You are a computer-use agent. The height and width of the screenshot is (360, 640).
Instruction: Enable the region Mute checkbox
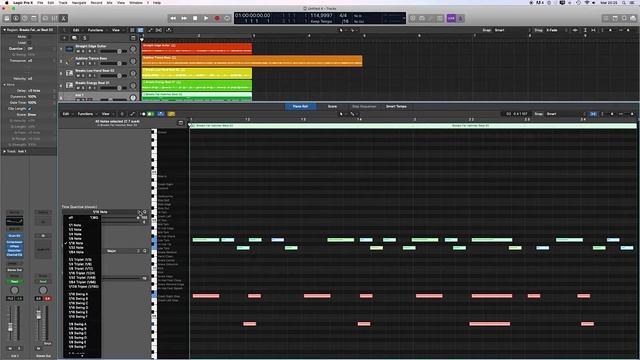point(29,37)
